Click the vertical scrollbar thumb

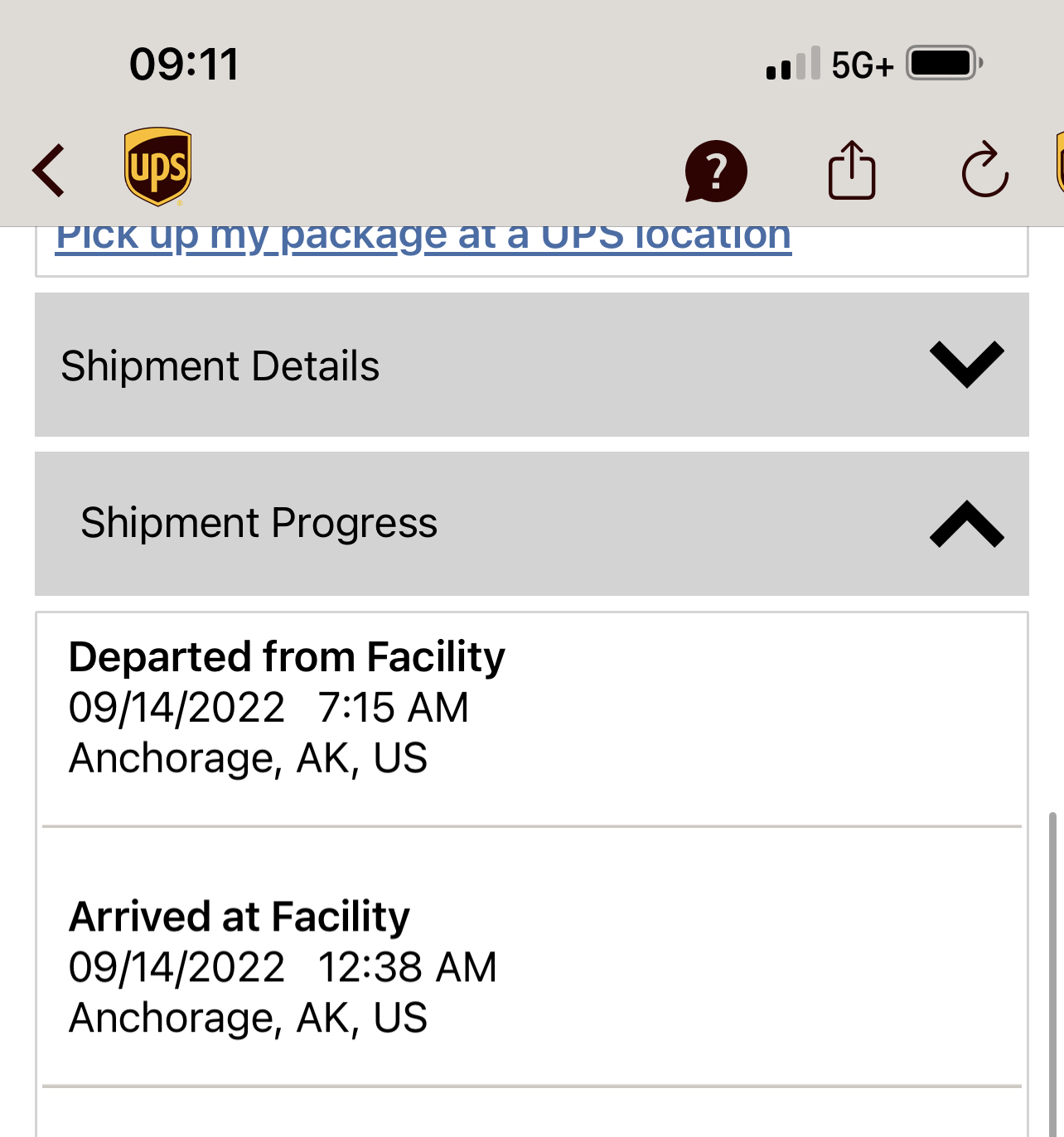coord(1052,975)
